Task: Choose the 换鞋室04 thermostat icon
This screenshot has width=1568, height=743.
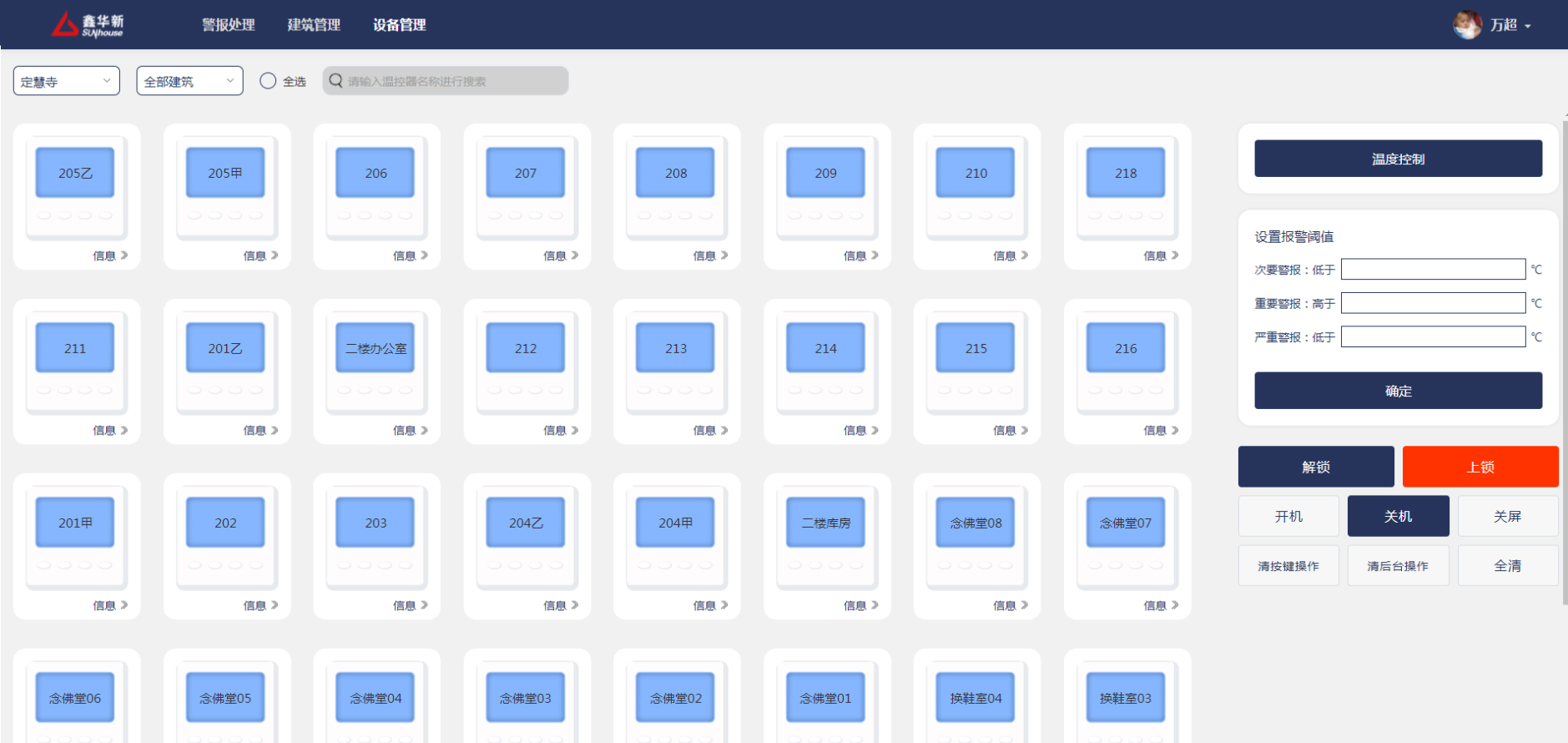Action: (x=976, y=698)
